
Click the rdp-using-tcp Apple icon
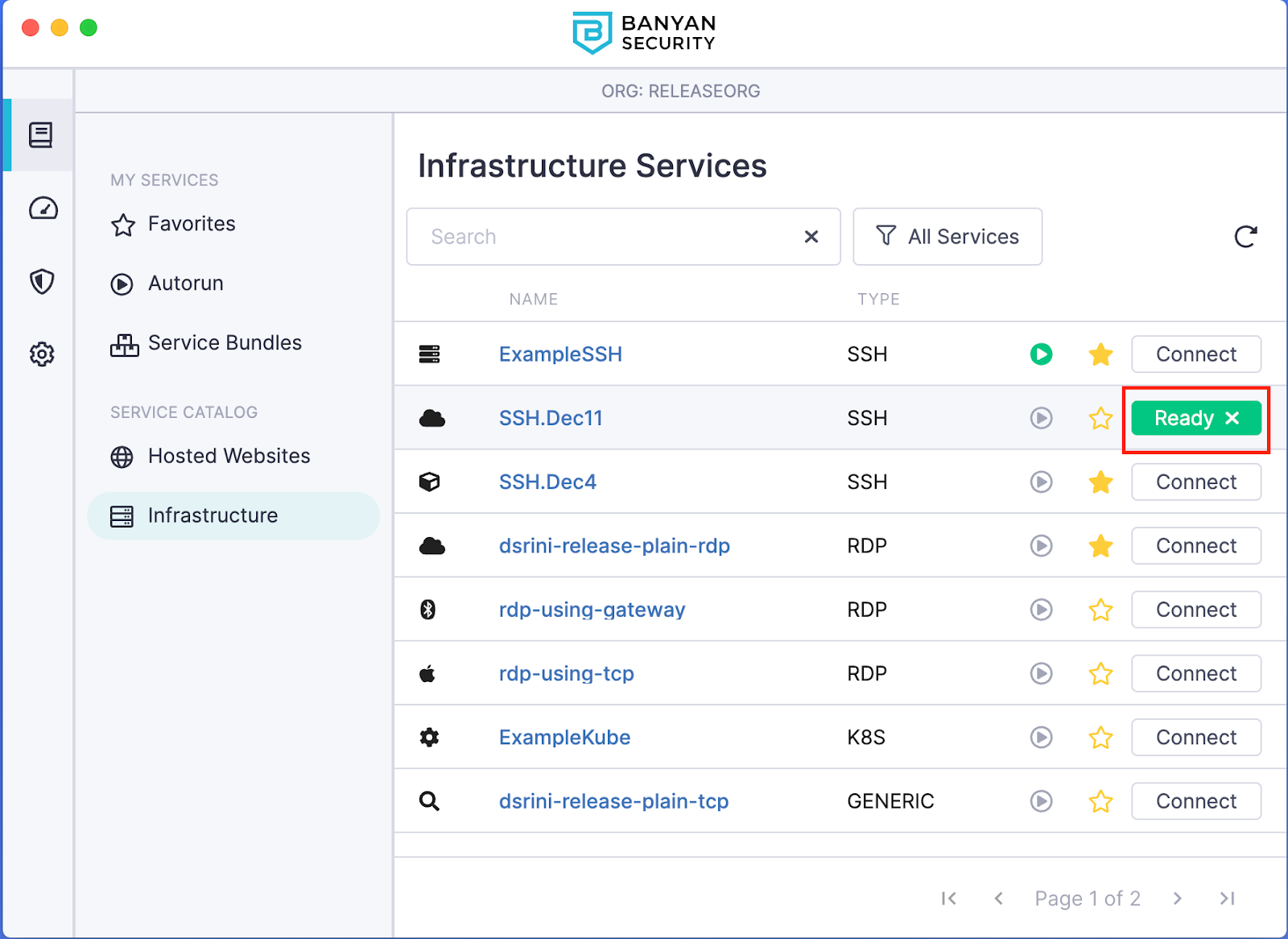pos(427,673)
